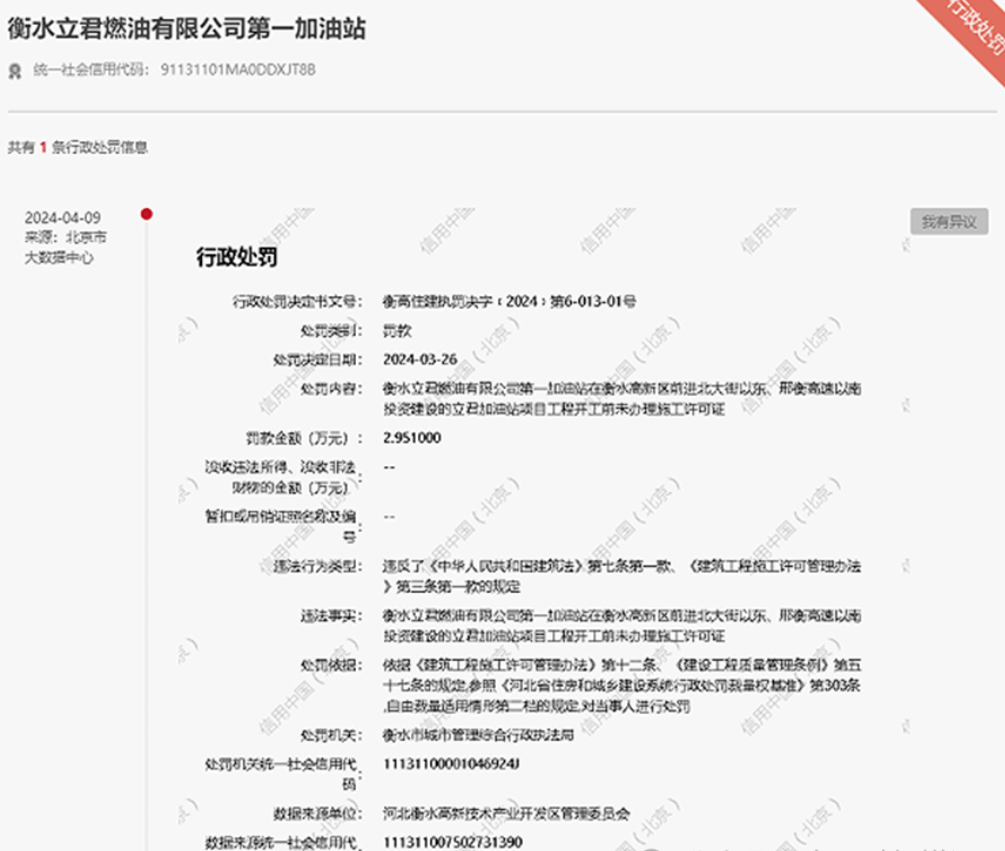Click the timeline date 2024-04-09
The width and height of the screenshot is (1005, 851).
[62, 218]
